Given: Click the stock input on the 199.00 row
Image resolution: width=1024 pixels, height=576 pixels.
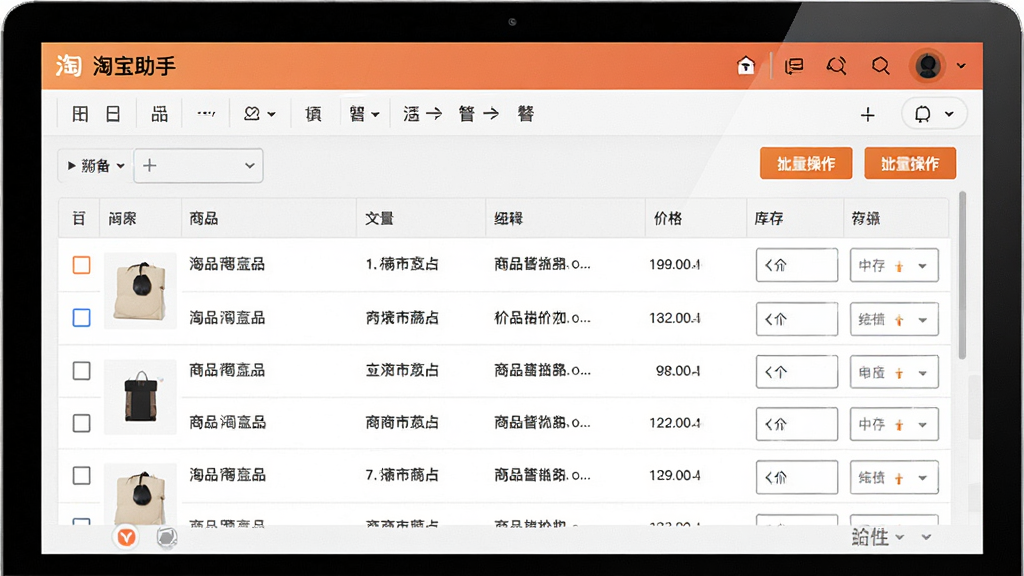Looking at the screenshot, I should pyautogui.click(x=797, y=265).
